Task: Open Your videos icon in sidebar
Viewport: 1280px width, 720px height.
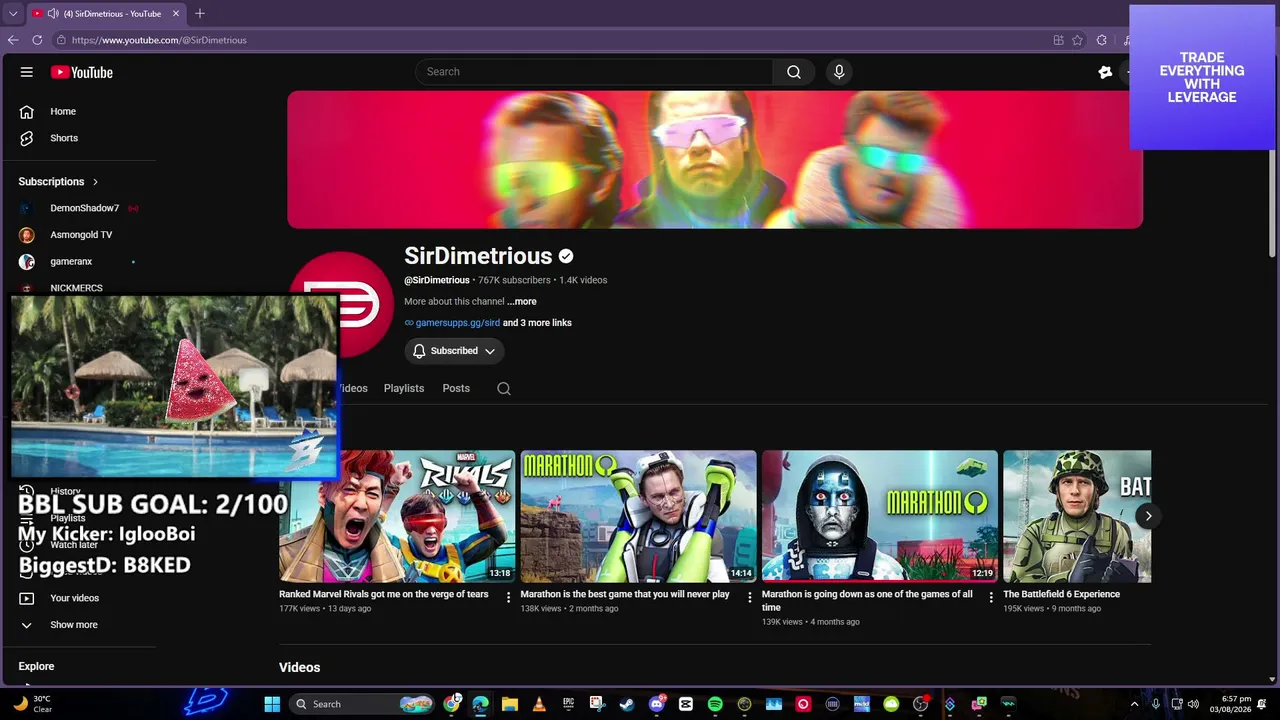Action: coord(27,598)
